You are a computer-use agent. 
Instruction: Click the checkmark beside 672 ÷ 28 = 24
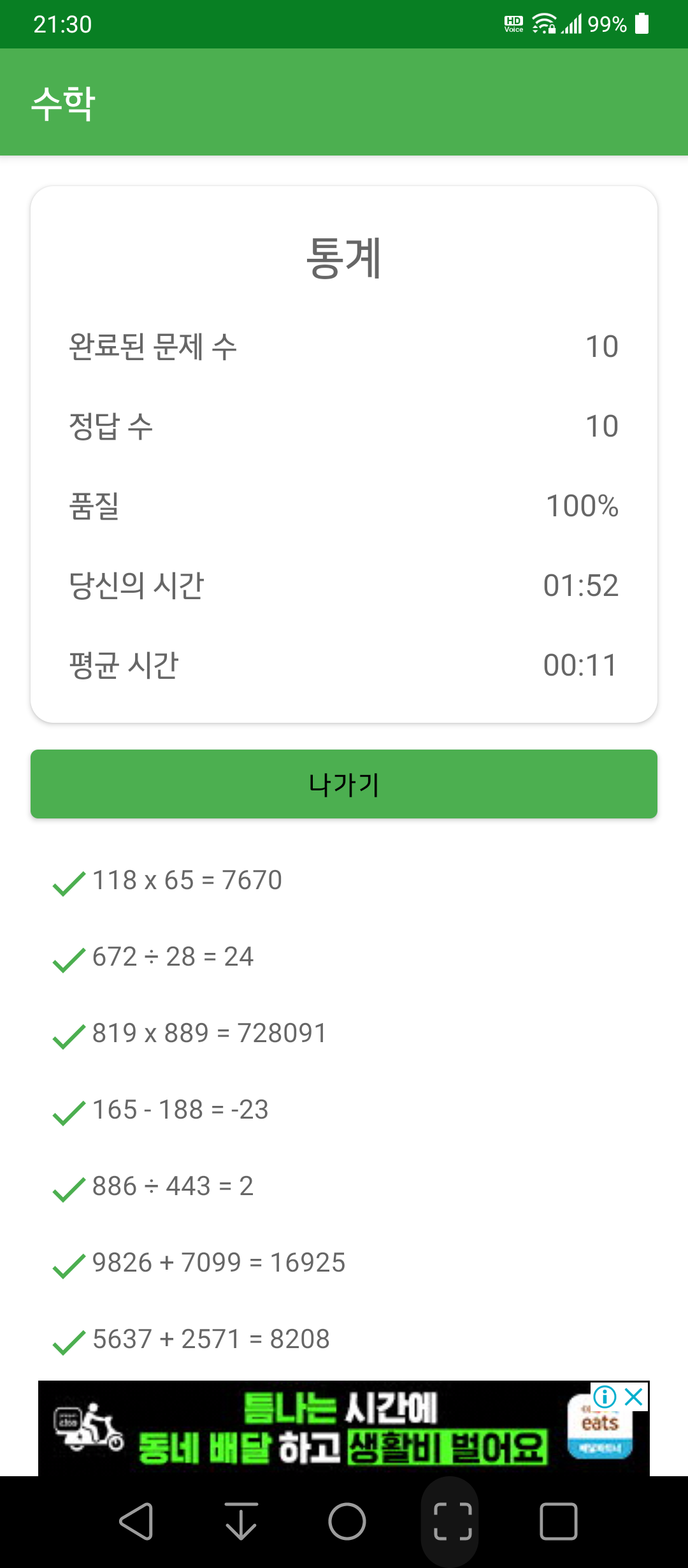69,960
